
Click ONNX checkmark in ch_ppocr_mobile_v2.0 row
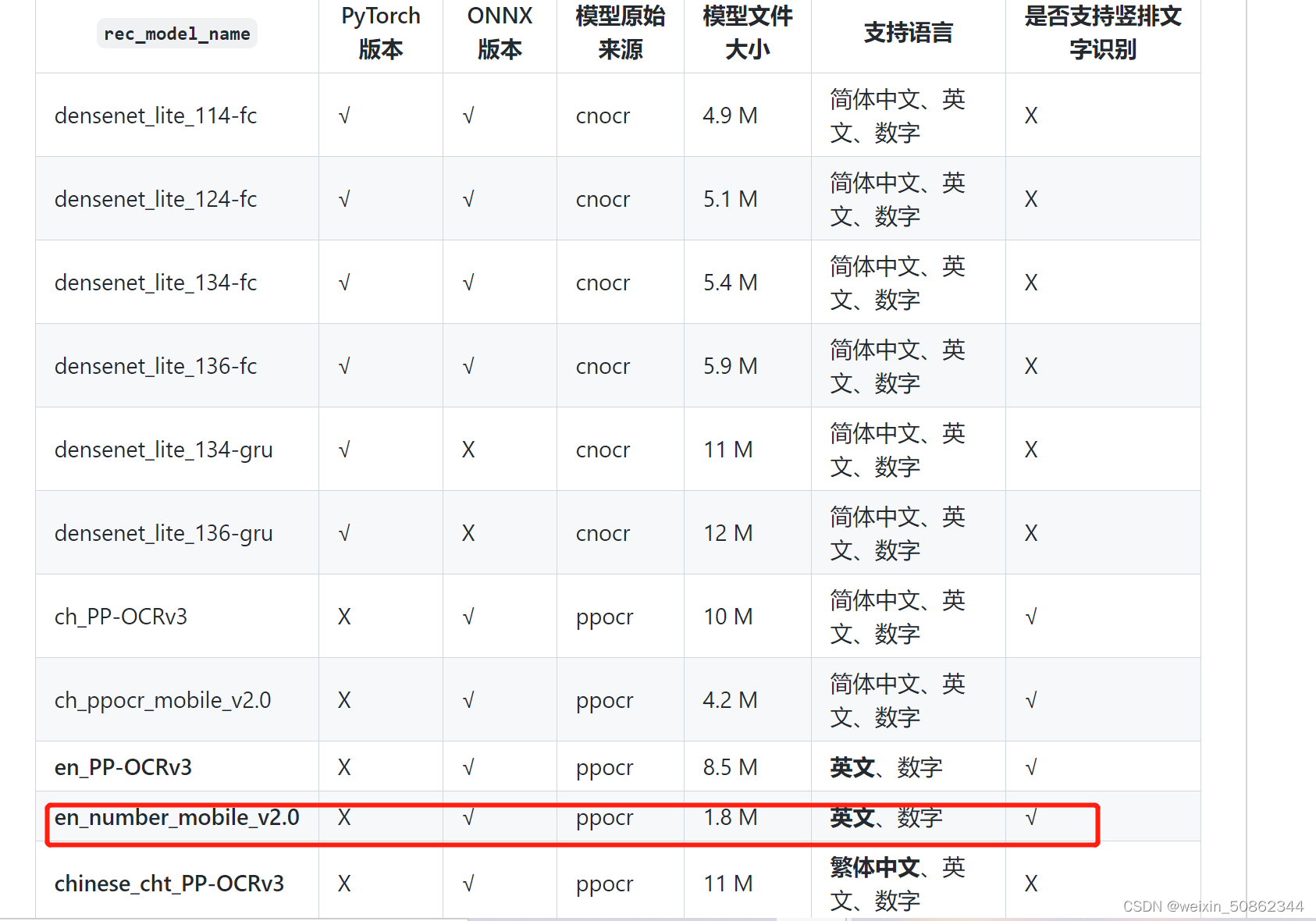click(468, 700)
